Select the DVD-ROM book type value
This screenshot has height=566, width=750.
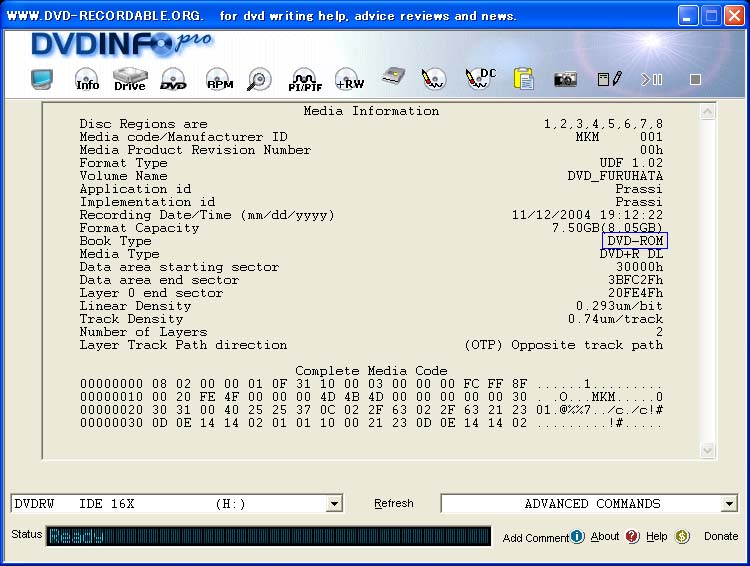click(635, 241)
